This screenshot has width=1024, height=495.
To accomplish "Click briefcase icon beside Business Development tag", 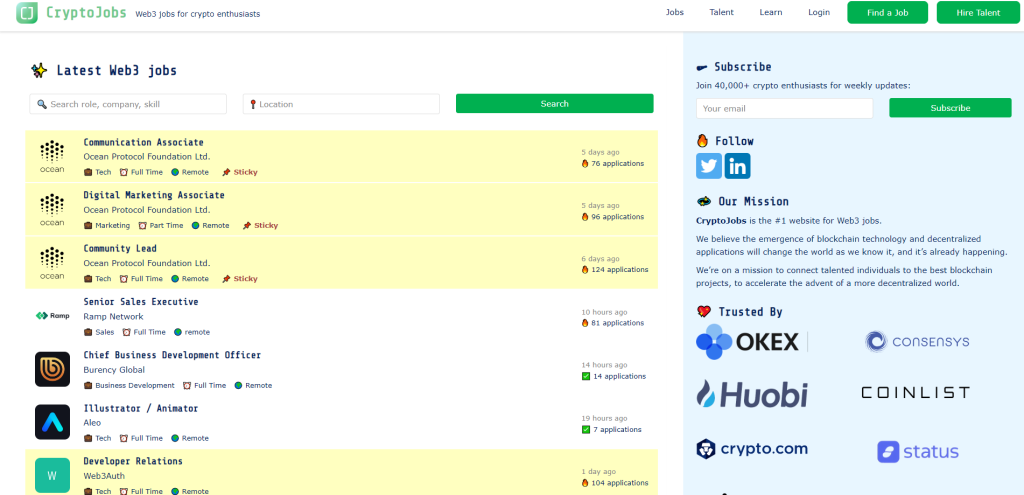I will 88,385.
